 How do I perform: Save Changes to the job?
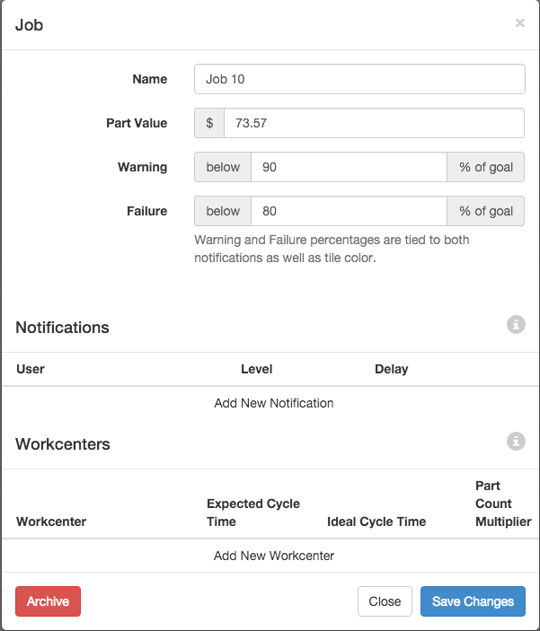(x=473, y=601)
